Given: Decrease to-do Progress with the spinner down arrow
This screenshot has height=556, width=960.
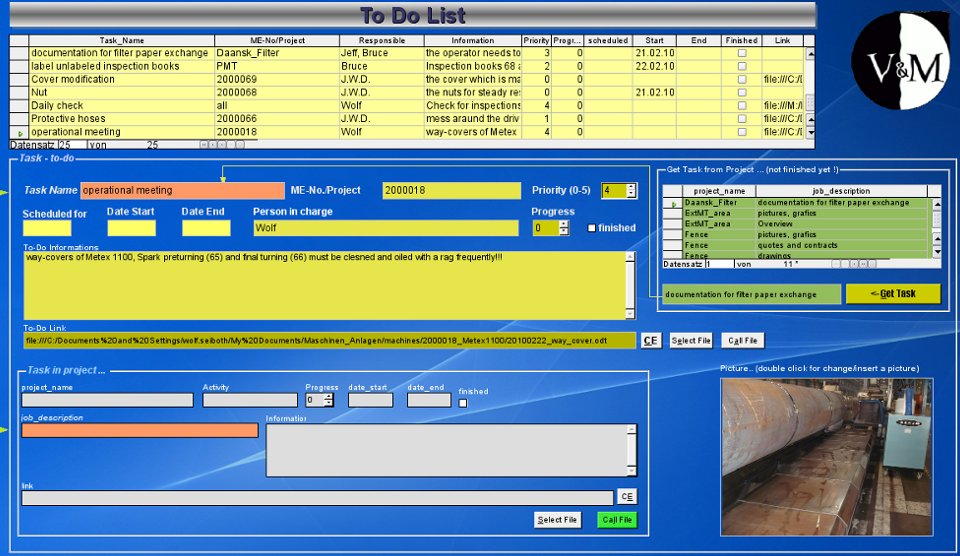Looking at the screenshot, I should point(564,231).
